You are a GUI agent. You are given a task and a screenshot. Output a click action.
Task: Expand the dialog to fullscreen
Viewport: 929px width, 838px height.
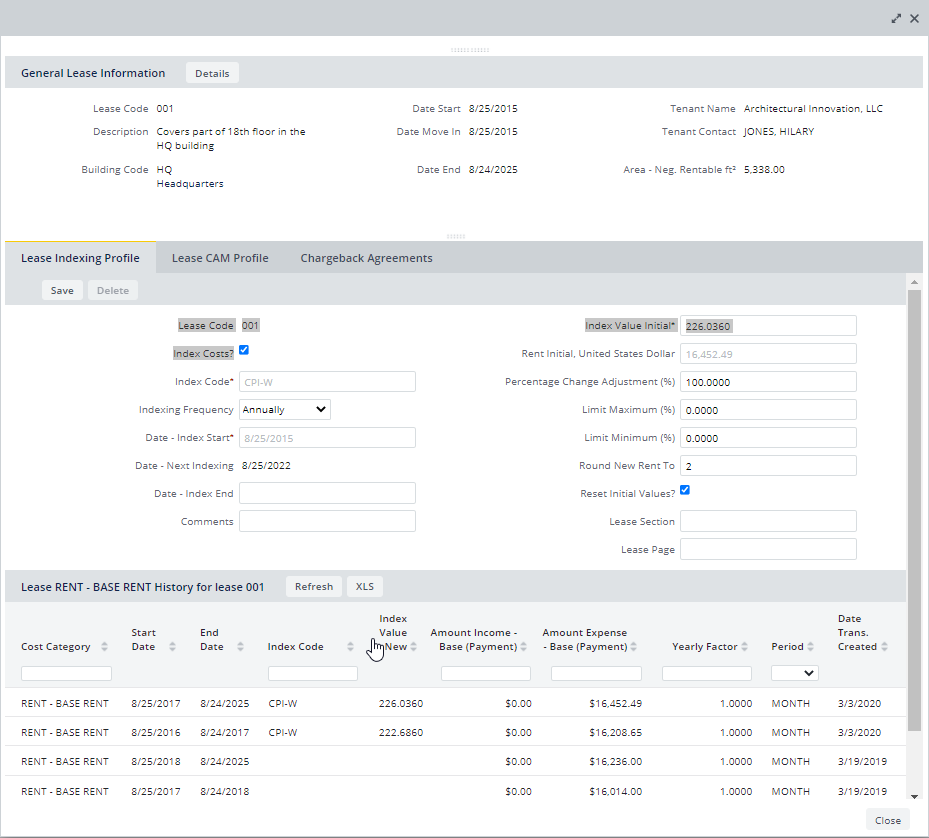(x=896, y=18)
